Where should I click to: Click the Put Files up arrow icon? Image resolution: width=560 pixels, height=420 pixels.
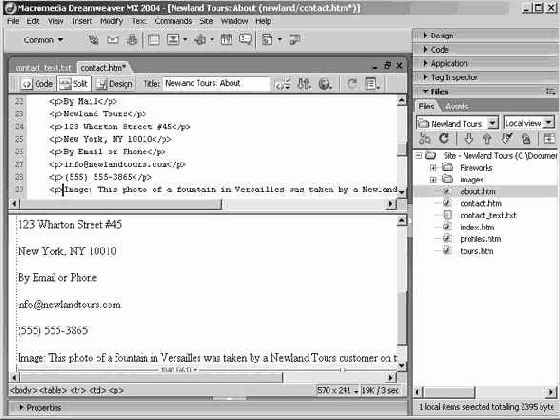[x=487, y=139]
